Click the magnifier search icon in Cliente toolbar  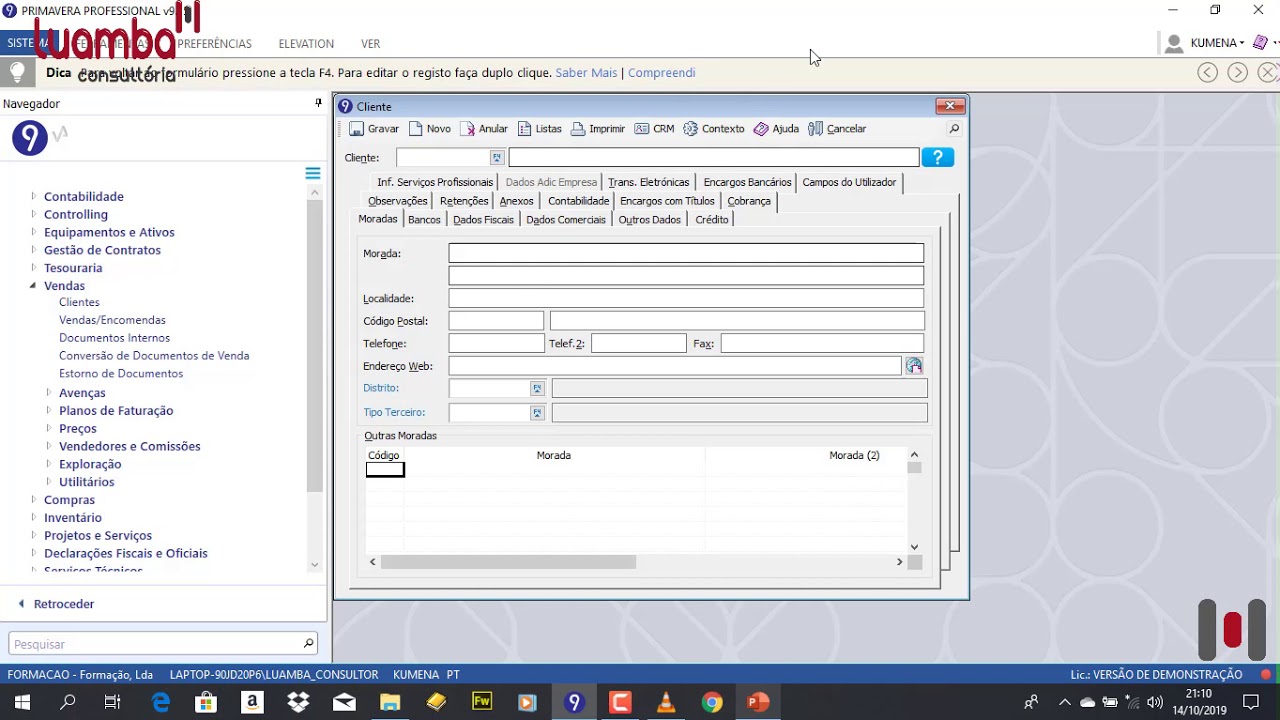point(954,129)
